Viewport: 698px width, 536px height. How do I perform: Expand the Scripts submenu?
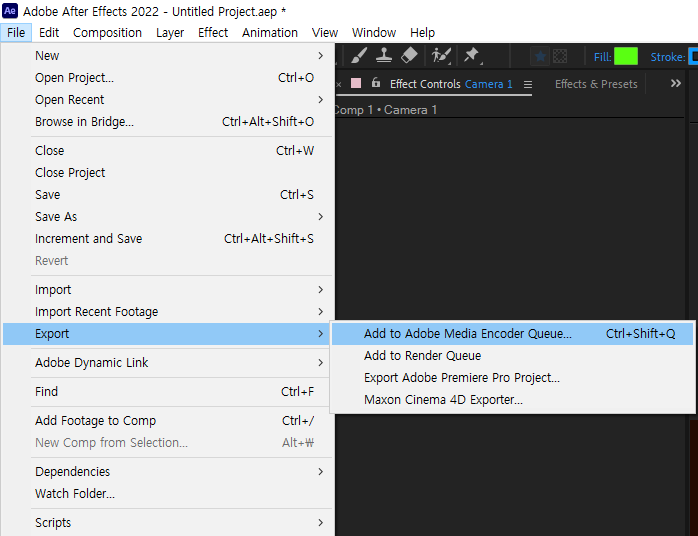tap(167, 523)
